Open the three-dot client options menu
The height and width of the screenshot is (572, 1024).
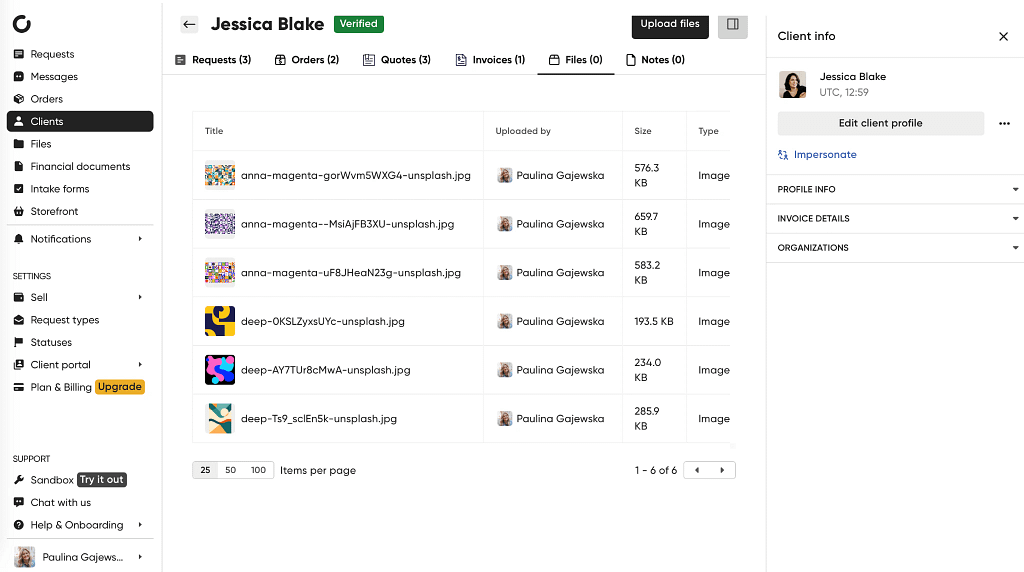tap(1004, 123)
